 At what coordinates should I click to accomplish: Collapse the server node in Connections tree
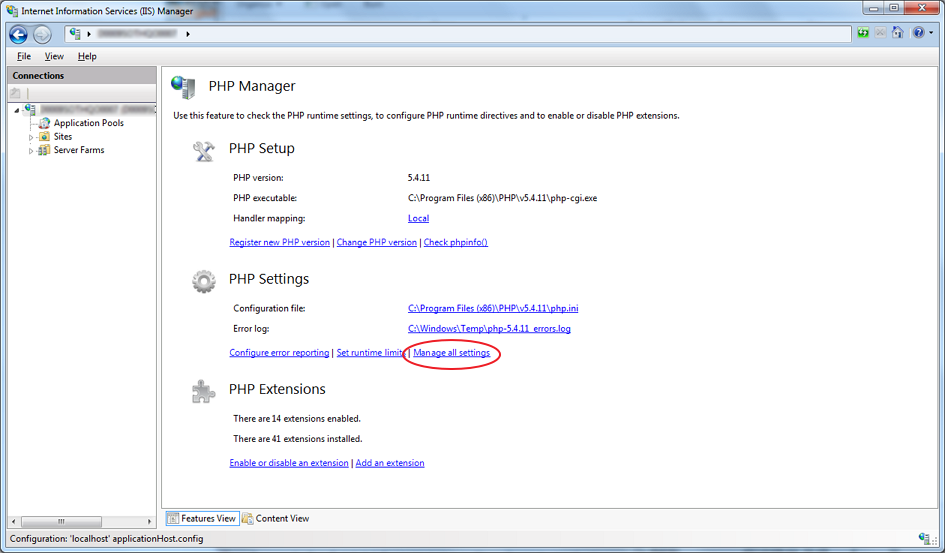coord(16,110)
